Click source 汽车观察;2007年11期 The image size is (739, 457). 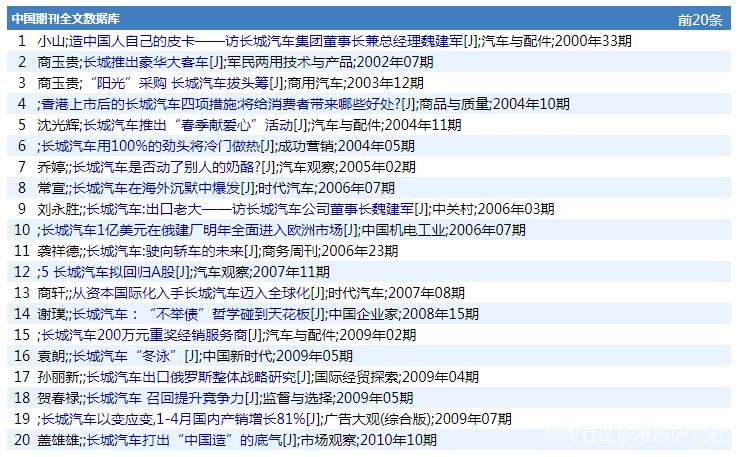pos(261,272)
